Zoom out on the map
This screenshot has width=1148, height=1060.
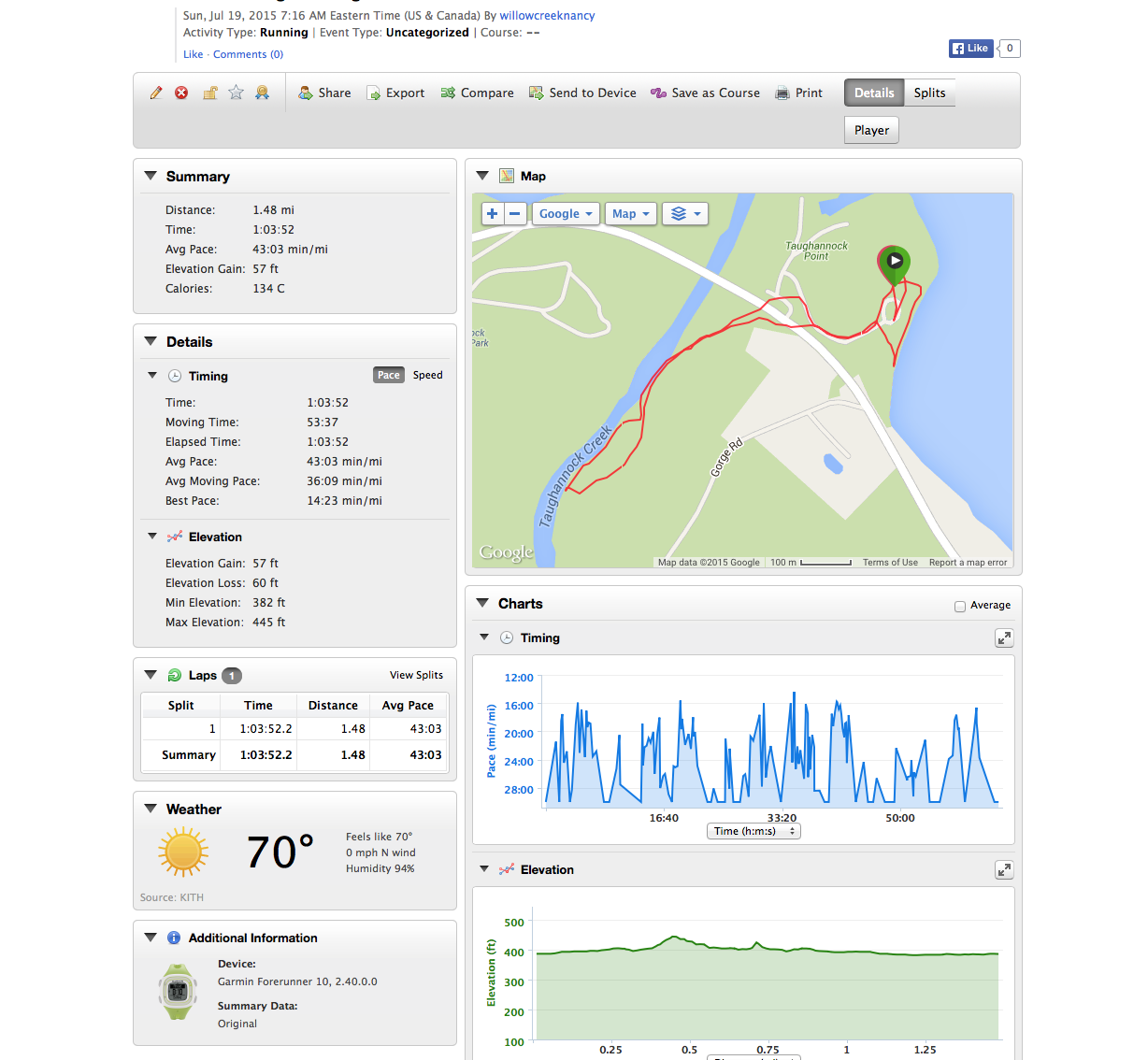(515, 214)
